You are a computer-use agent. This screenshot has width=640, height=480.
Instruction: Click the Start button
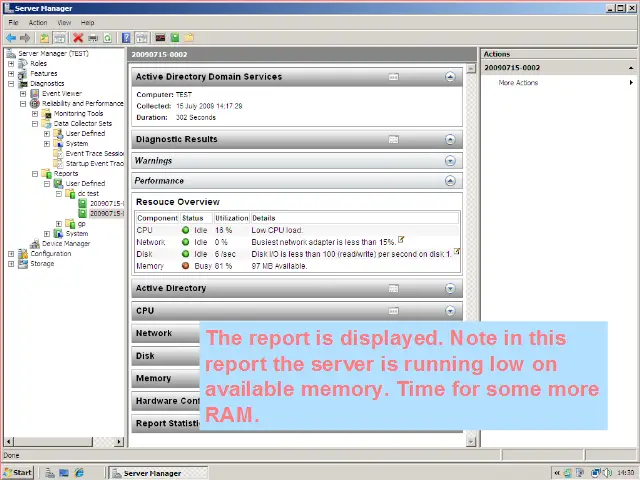[18, 473]
